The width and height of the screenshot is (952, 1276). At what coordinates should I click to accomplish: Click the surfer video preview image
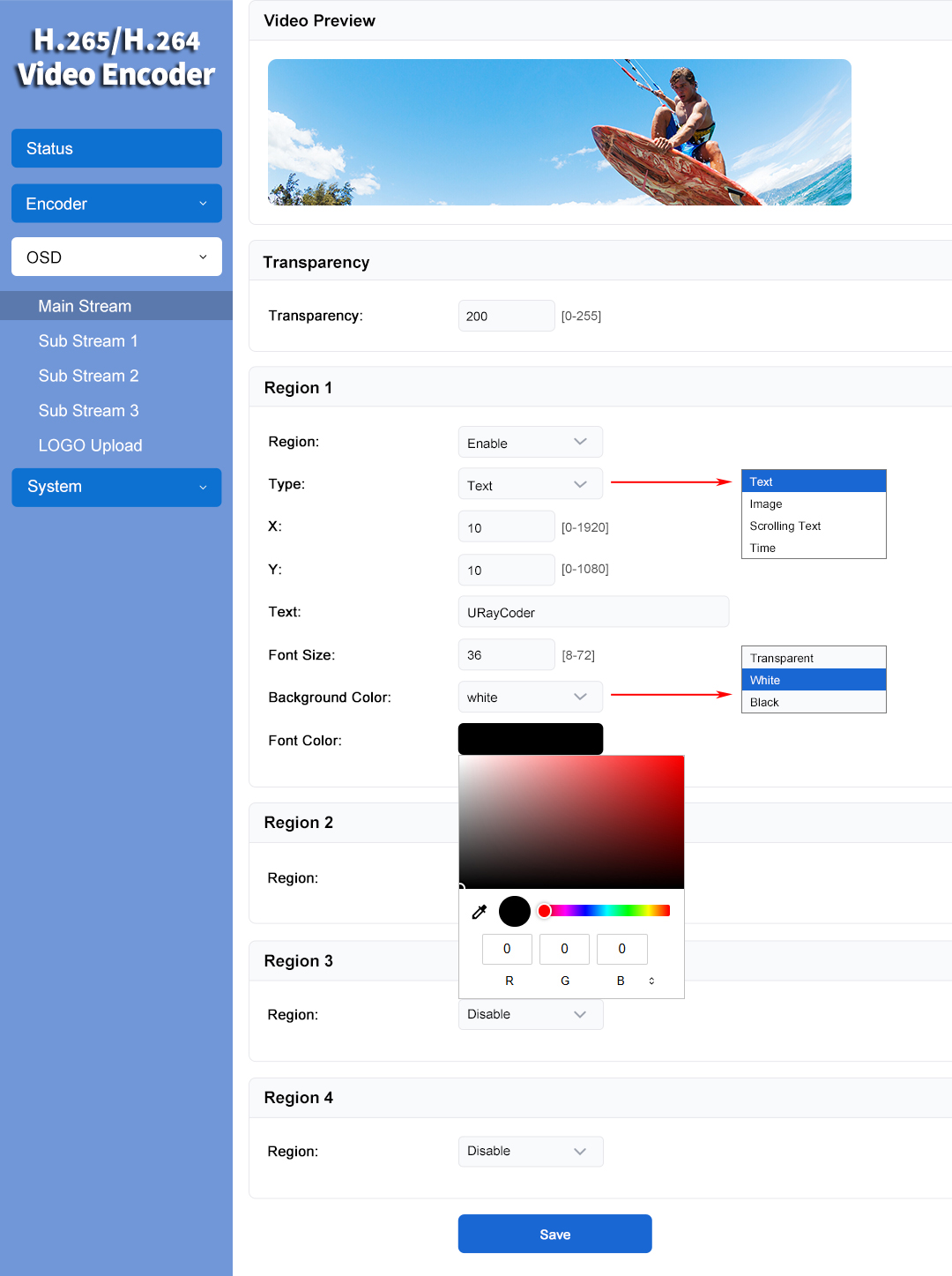[x=560, y=132]
